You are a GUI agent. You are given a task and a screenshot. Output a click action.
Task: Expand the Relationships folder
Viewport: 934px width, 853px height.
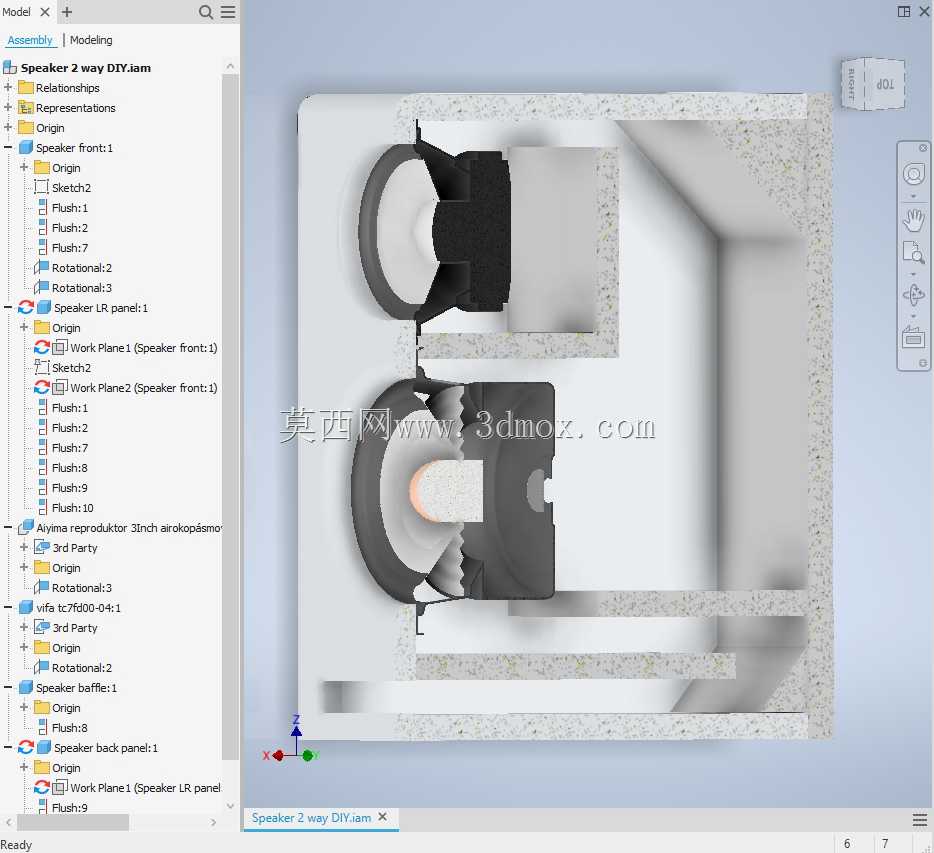pyautogui.click(x=8, y=87)
